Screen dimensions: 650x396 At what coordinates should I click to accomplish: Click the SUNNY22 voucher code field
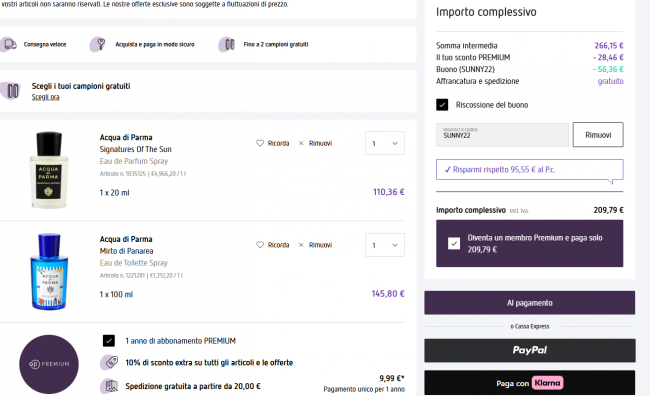pyautogui.click(x=502, y=135)
